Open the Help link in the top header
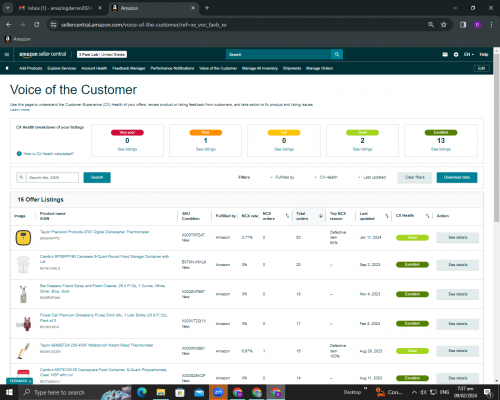Image resolution: width=500 pixels, height=400 pixels. 484,54
